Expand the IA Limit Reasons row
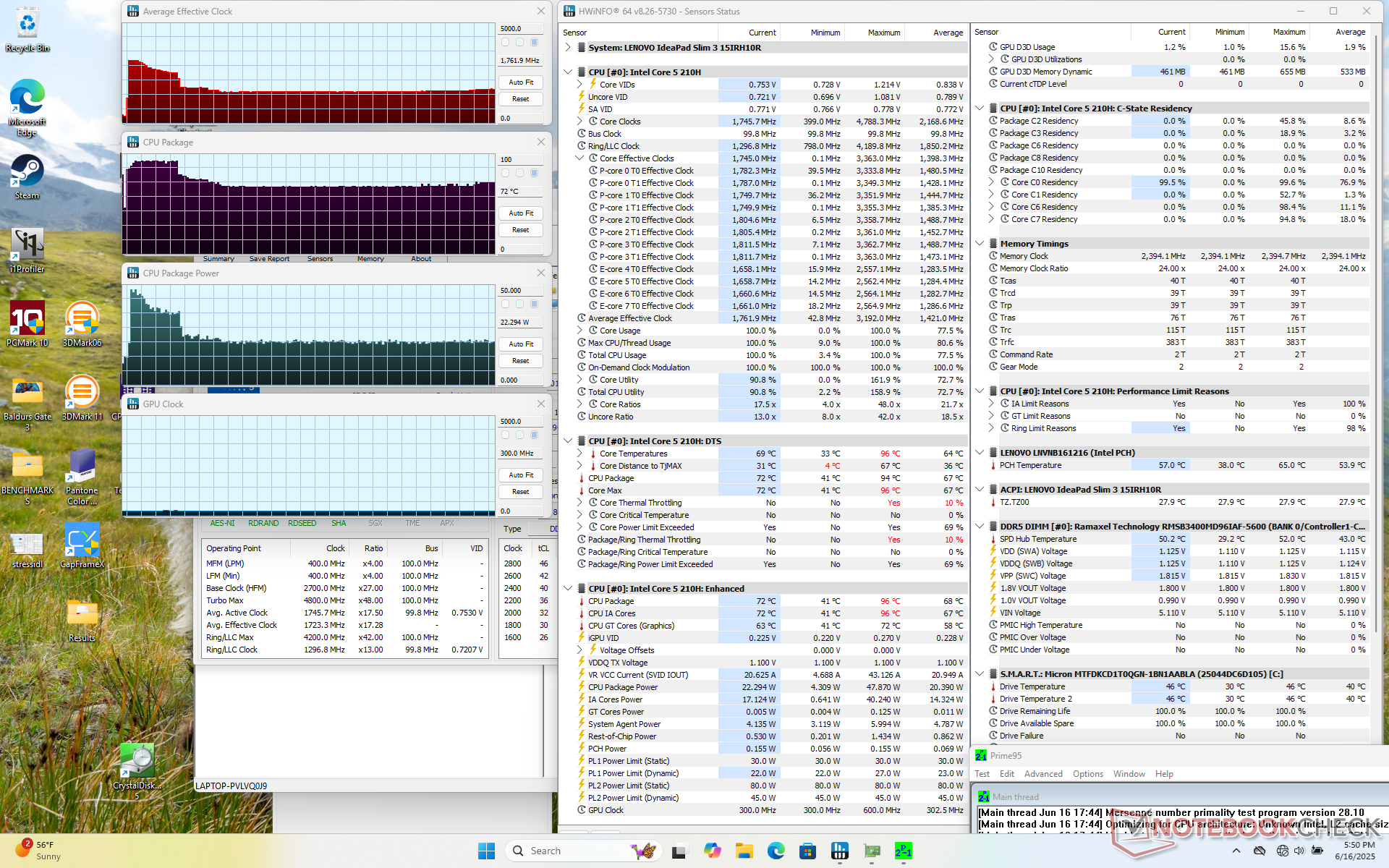Screen dimensions: 1389x868 pos(991,404)
